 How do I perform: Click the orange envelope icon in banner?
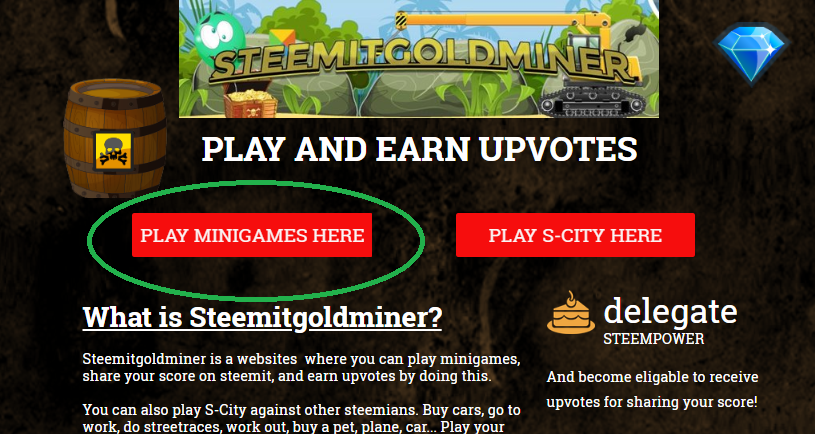tap(282, 38)
